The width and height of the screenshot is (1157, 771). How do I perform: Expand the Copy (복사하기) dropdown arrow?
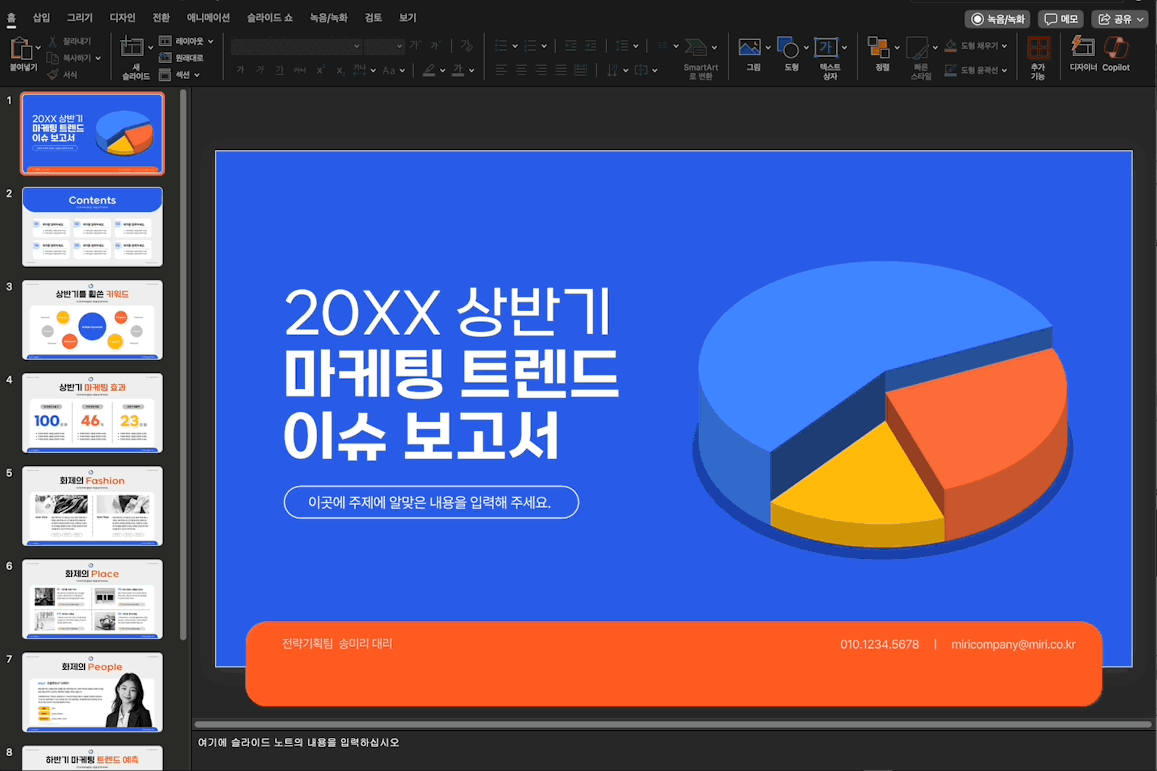[98, 58]
